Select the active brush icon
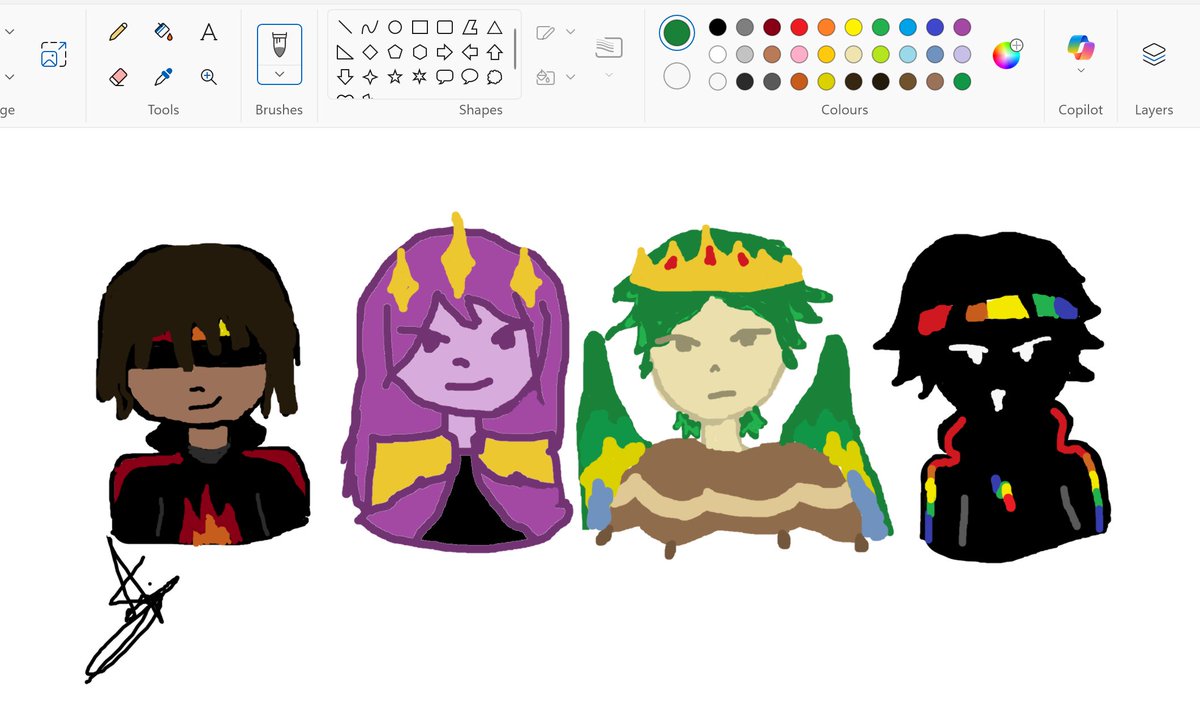This screenshot has width=1200, height=708. [279, 43]
